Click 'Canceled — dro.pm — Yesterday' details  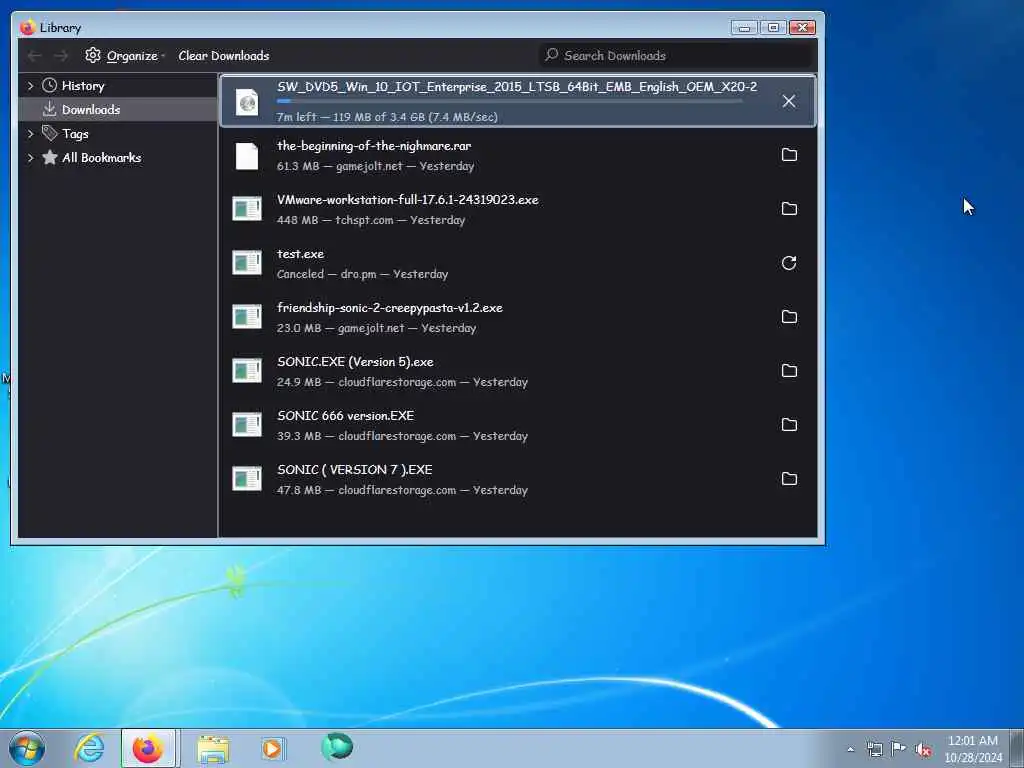click(x=362, y=274)
